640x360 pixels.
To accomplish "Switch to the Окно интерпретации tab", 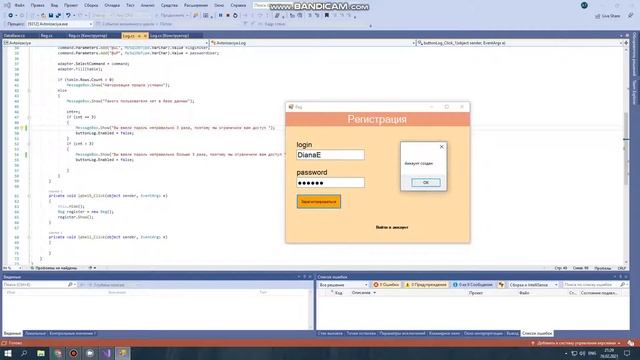I will [483, 333].
